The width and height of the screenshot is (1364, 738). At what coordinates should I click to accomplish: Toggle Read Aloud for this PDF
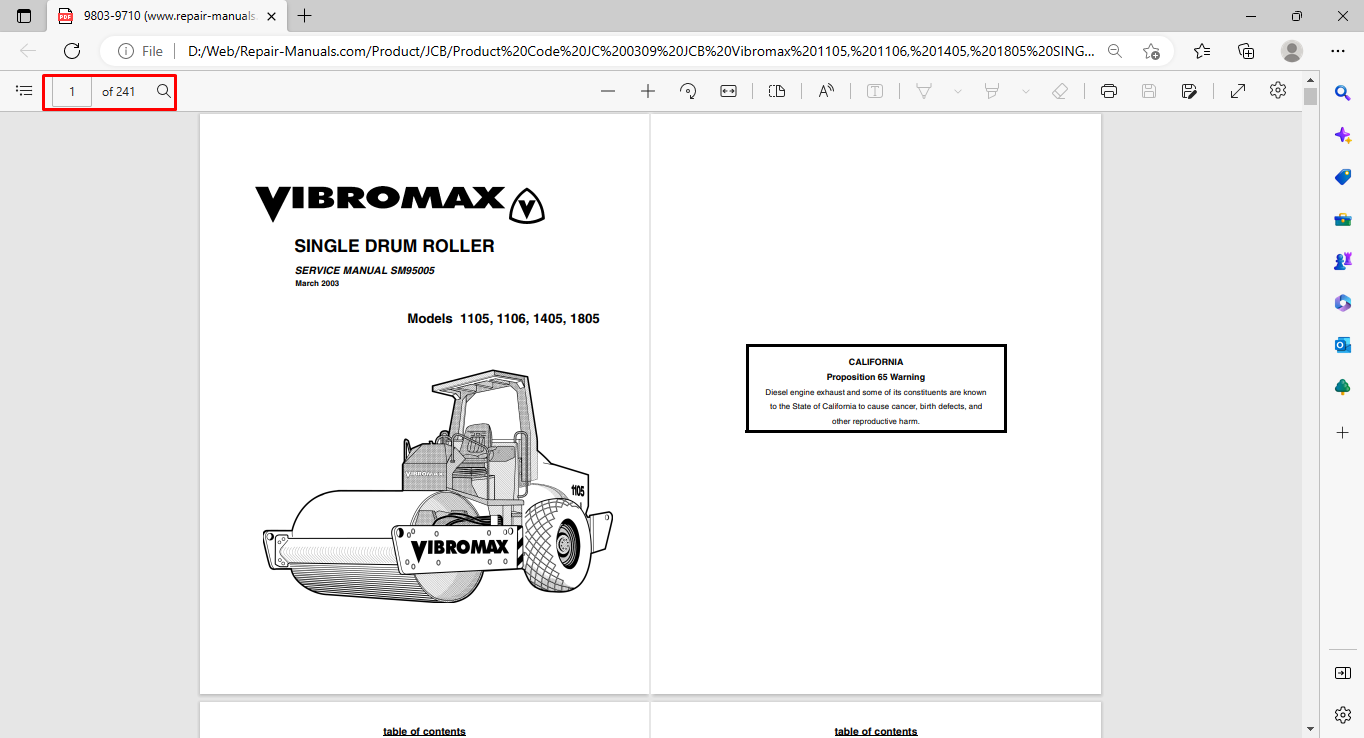click(826, 91)
